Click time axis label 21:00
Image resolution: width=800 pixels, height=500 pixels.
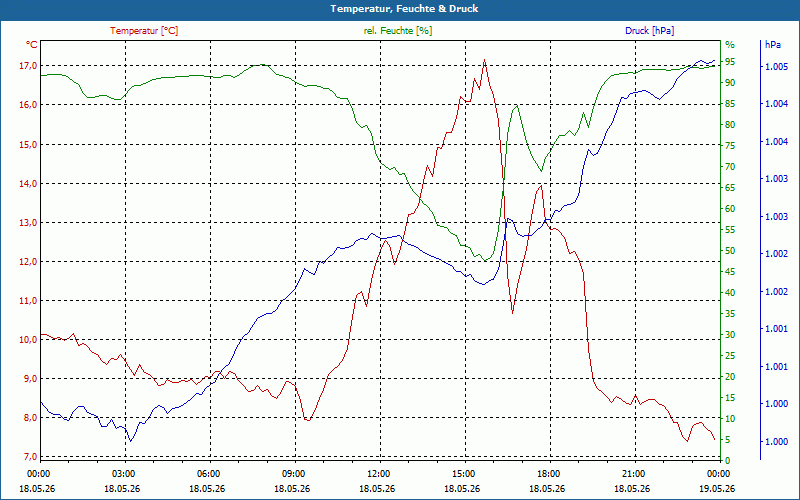coord(635,473)
